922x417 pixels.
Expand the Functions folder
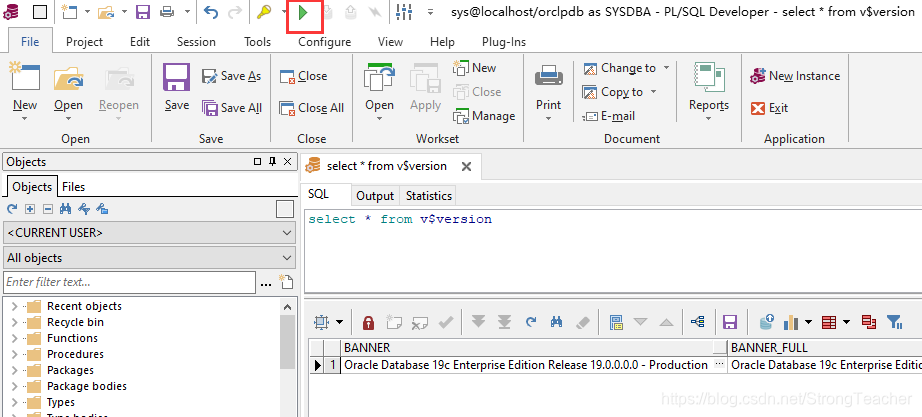pyautogui.click(x=15, y=338)
